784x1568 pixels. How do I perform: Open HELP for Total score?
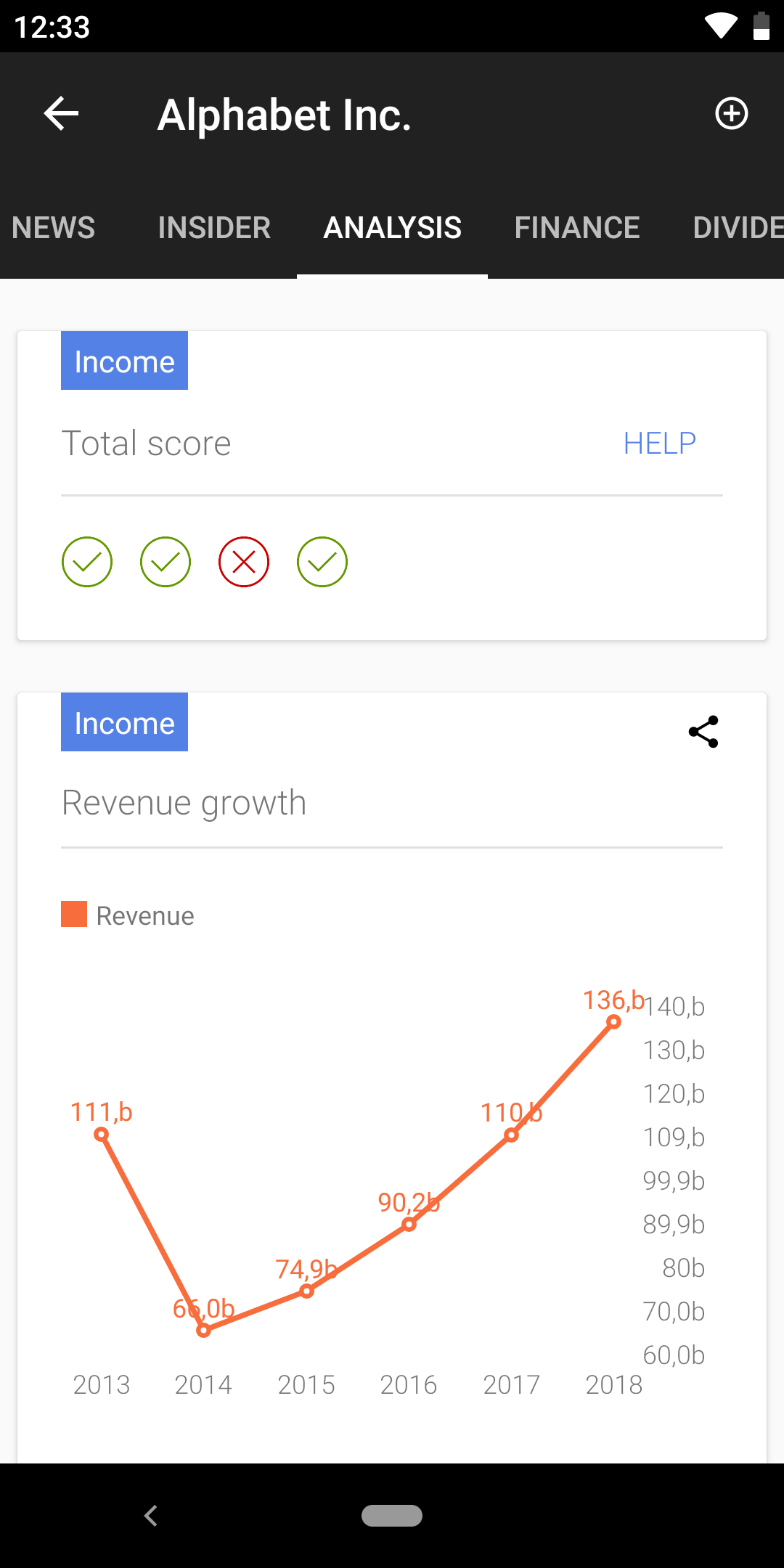point(660,444)
